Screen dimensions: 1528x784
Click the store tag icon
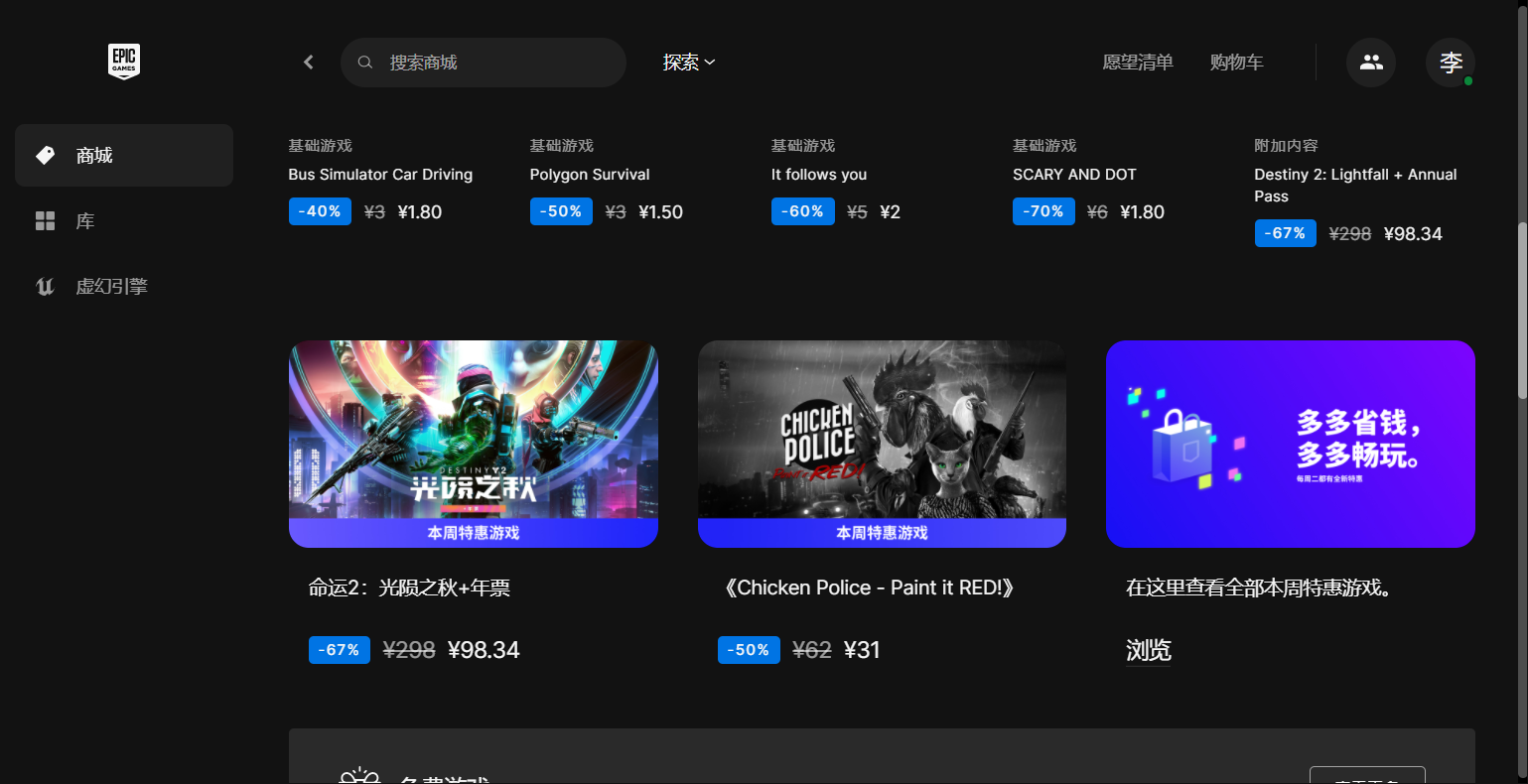(x=46, y=155)
